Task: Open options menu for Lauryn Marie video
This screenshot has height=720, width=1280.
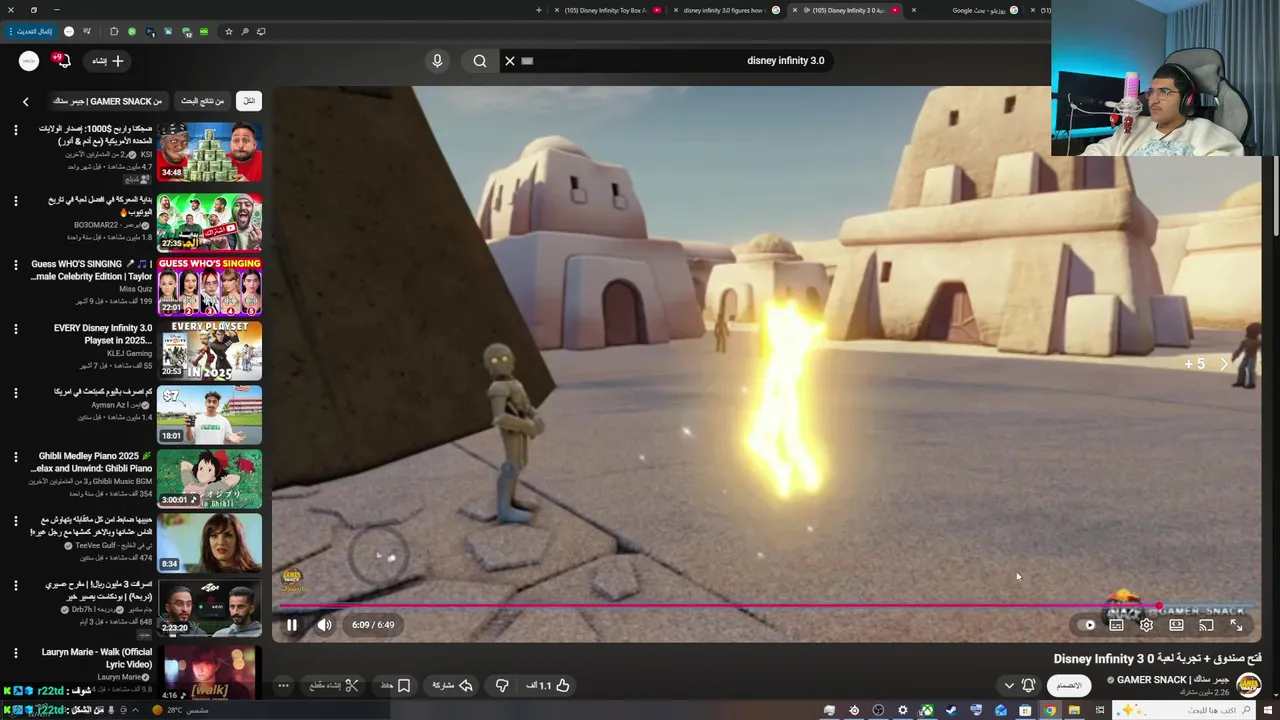Action: pyautogui.click(x=15, y=653)
